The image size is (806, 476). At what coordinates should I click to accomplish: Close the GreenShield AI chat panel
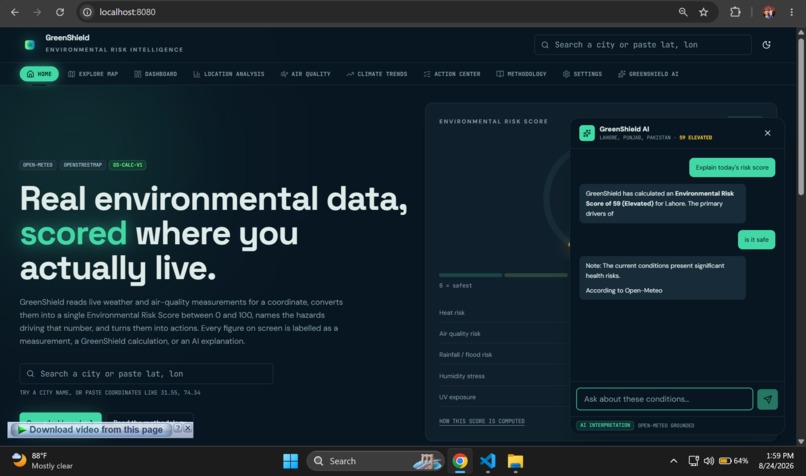tap(767, 133)
